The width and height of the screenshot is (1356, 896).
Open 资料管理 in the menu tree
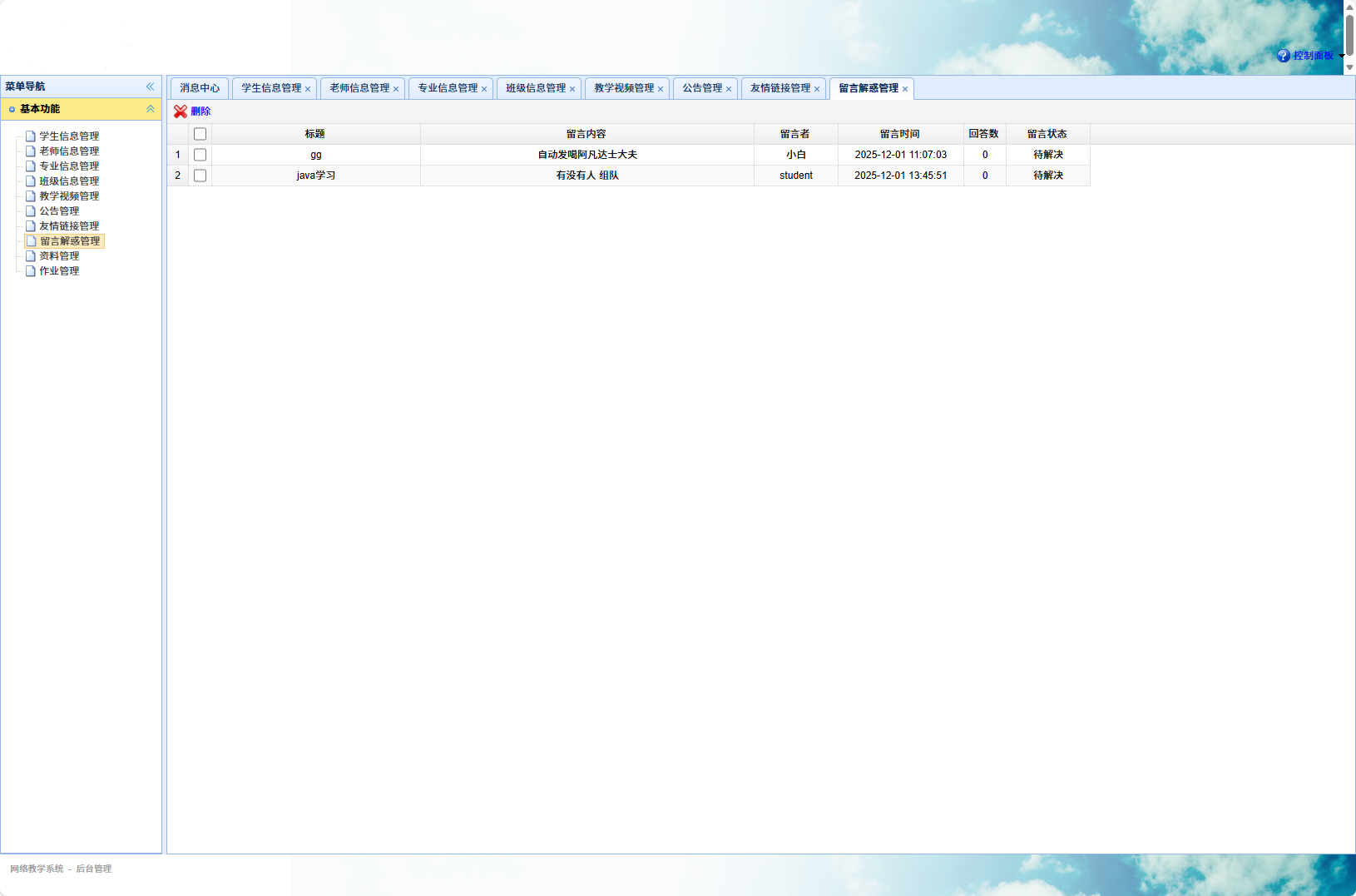pos(59,256)
